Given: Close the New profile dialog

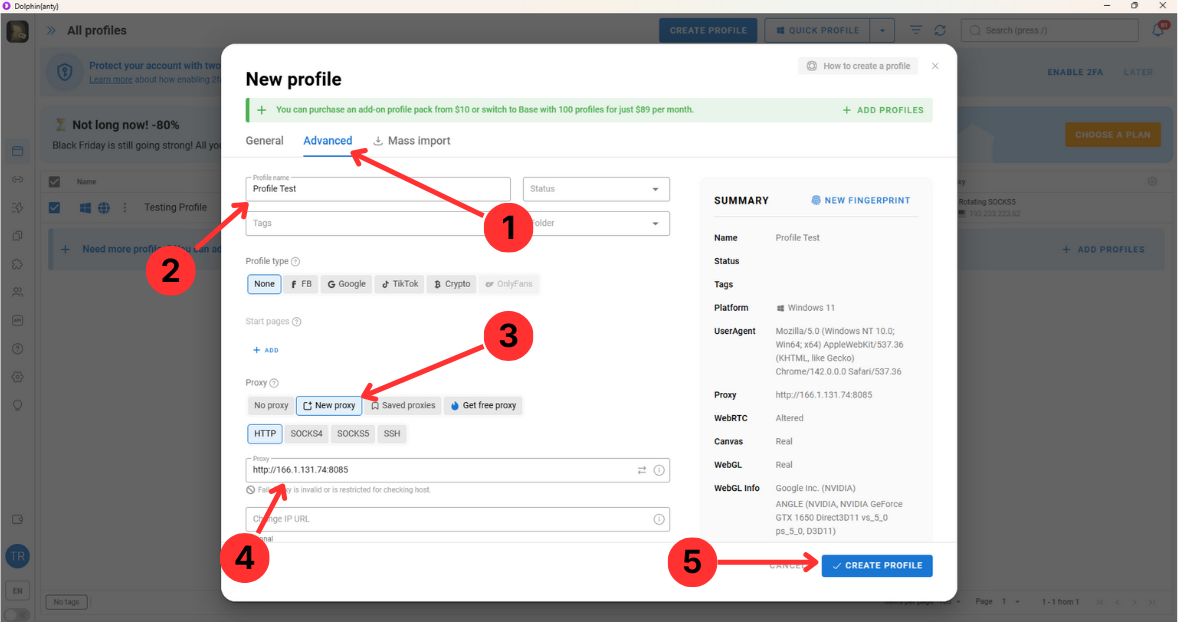Looking at the screenshot, I should tap(935, 66).
